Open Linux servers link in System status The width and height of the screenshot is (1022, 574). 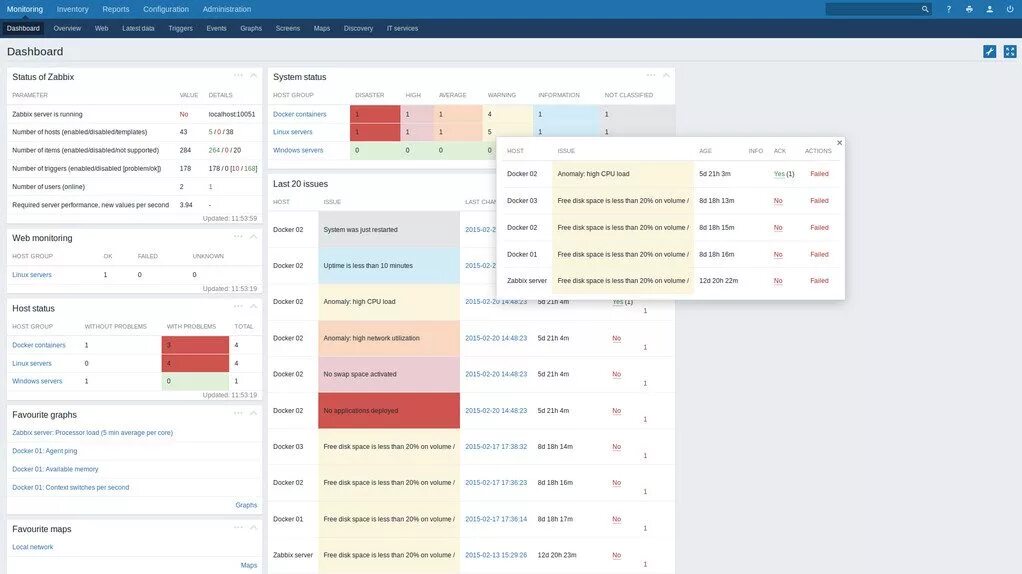(x=293, y=132)
